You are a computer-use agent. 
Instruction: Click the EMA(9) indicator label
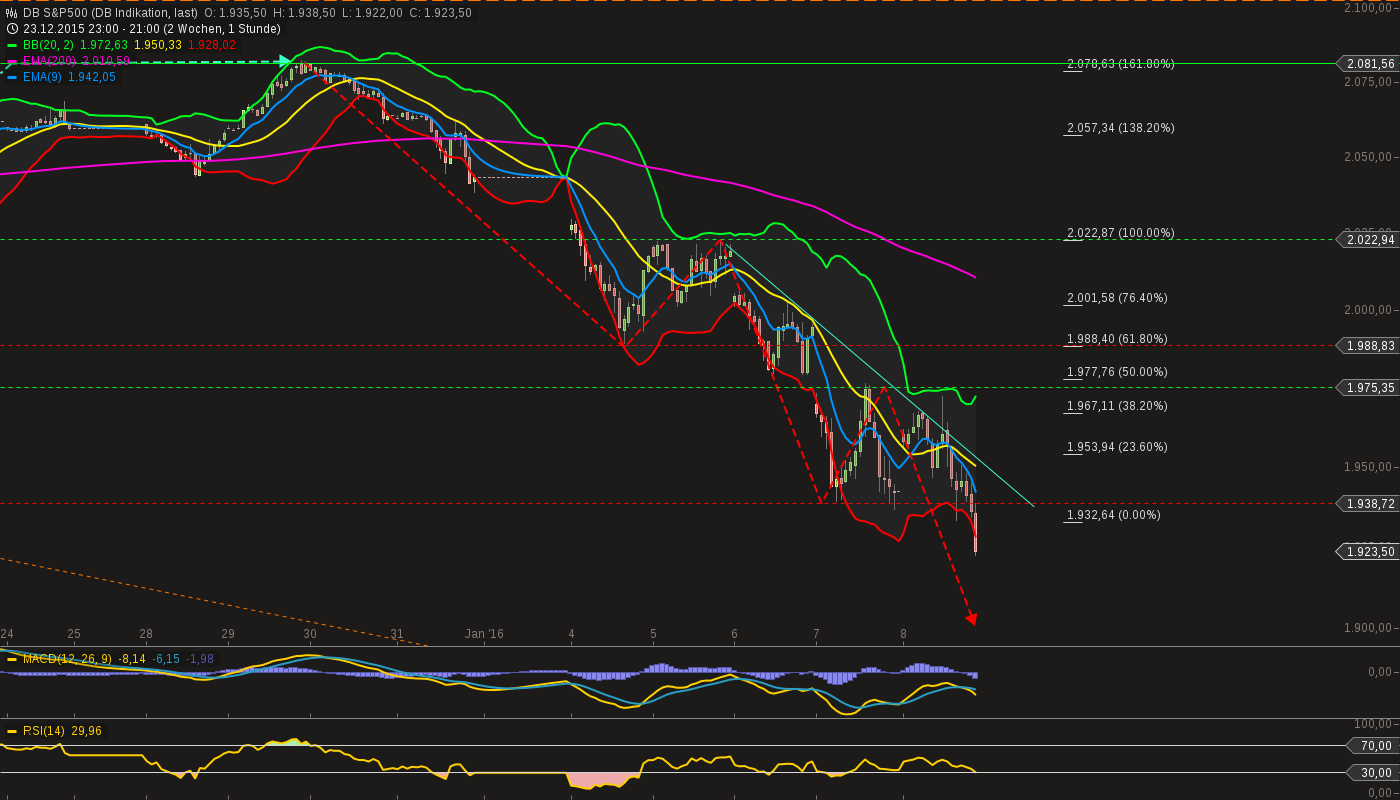tap(43, 77)
